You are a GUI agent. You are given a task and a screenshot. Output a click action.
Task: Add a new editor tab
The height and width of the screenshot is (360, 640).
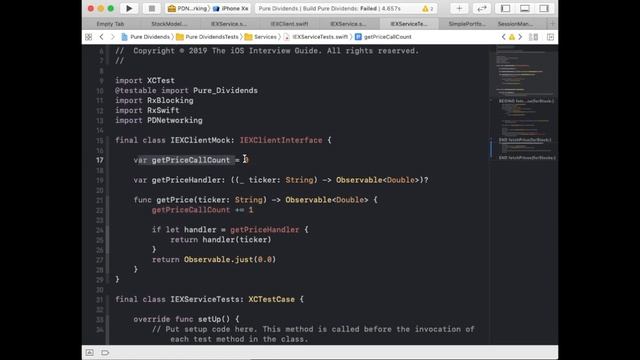tap(553, 24)
